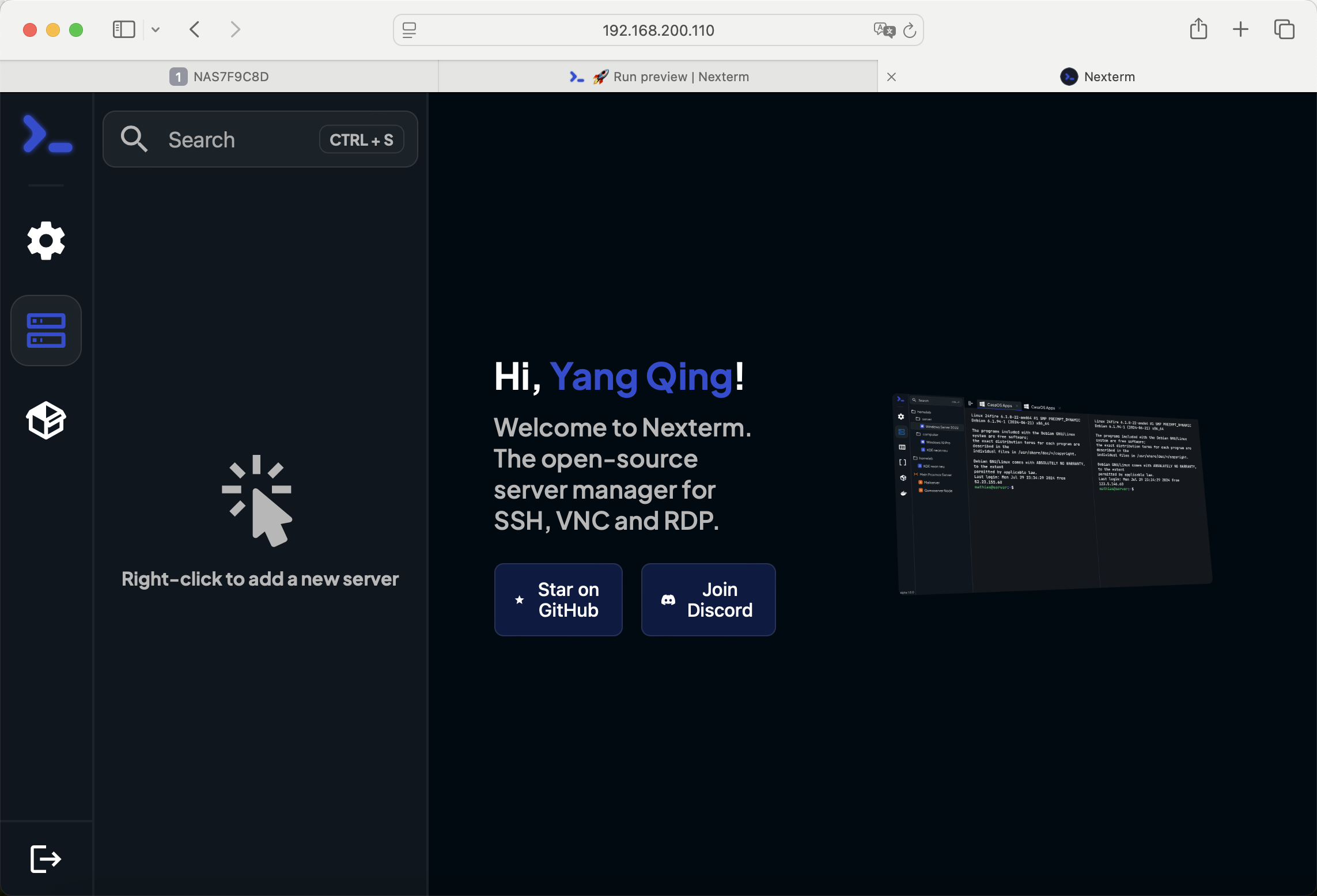Screen dimensions: 1317x896
Task: Click the Star on GitHub button
Action: tap(558, 599)
